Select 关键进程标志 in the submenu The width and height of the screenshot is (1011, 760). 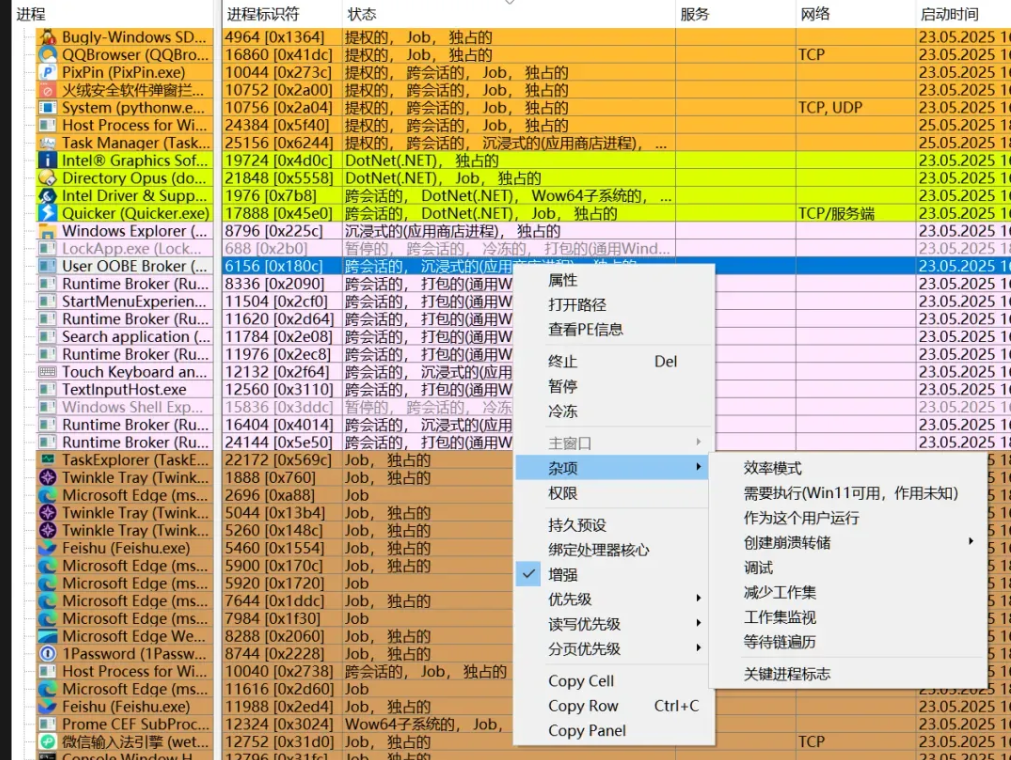point(848,674)
